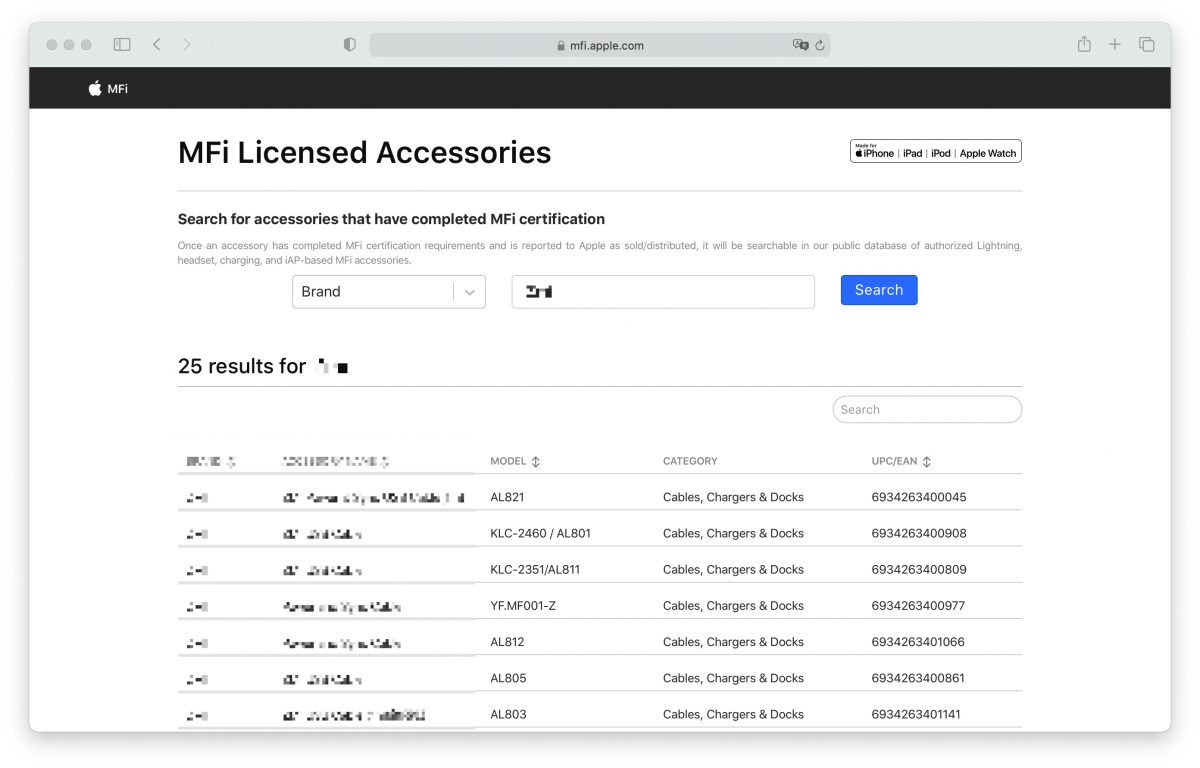Focus the table filter Search box
Viewport: 1200px width, 768px height.
(927, 409)
